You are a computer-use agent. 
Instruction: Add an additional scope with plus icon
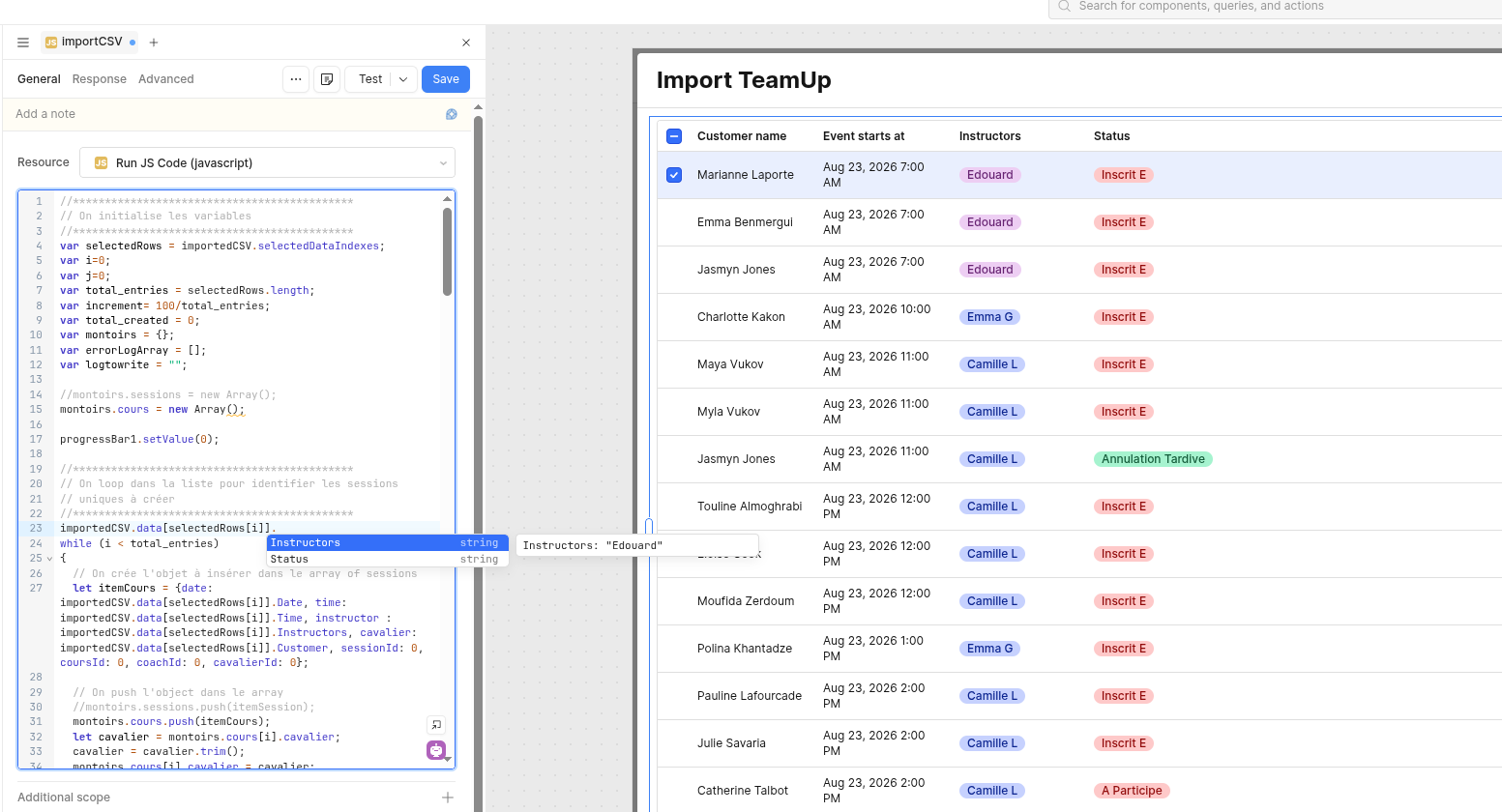(x=448, y=797)
